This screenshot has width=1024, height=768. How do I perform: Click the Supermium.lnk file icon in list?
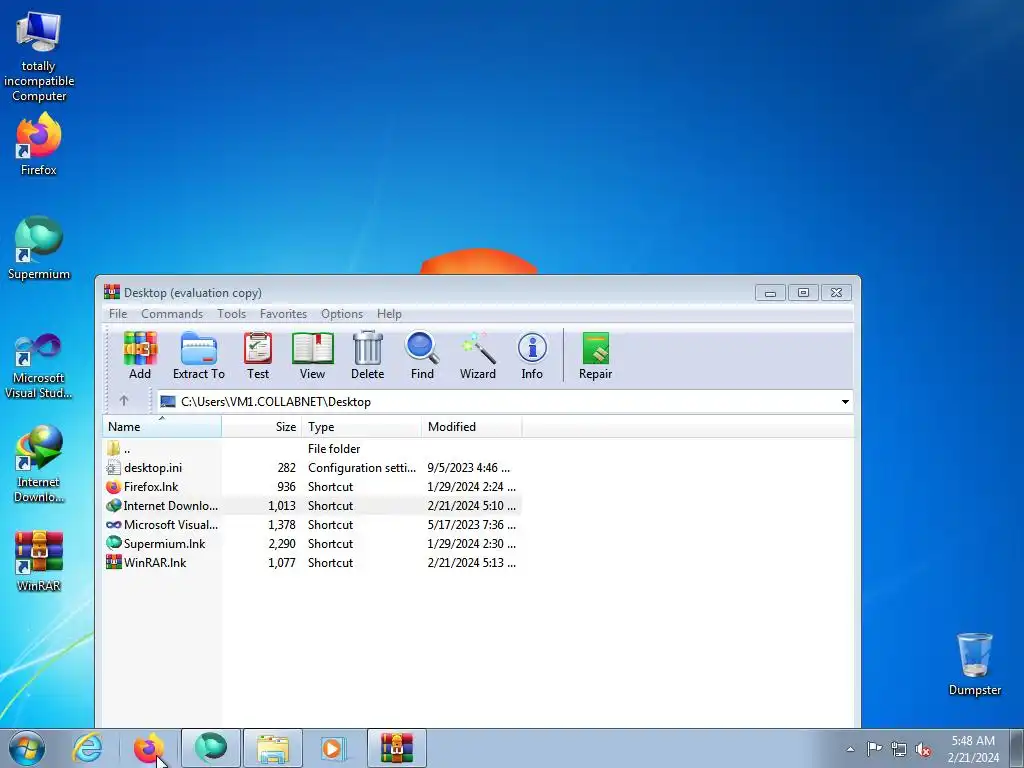click(x=114, y=543)
